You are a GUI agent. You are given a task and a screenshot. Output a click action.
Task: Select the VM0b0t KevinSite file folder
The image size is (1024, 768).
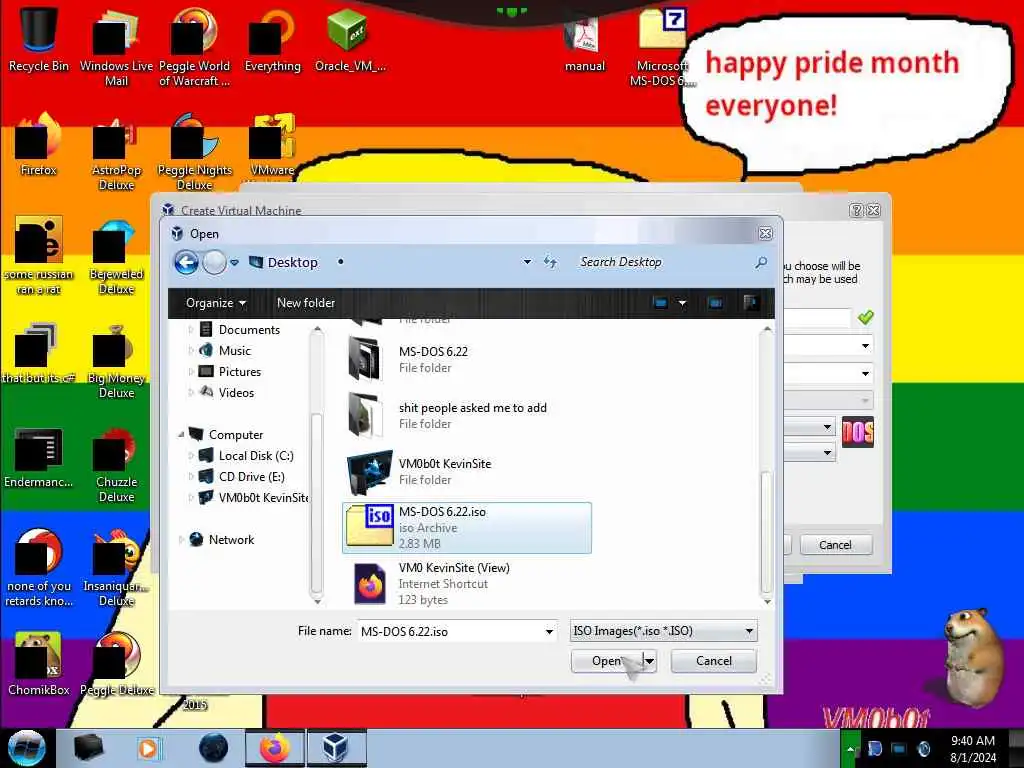click(445, 471)
